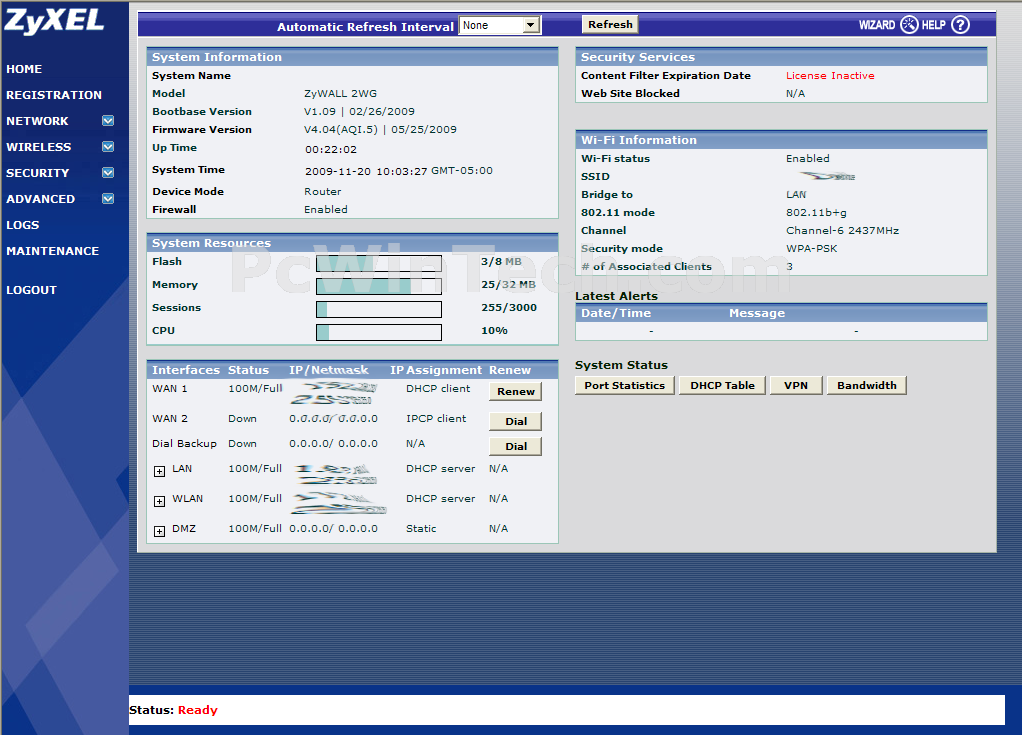The height and width of the screenshot is (735, 1022).
Task: Click the Bridge to 'LAN' value
Action: (796, 195)
